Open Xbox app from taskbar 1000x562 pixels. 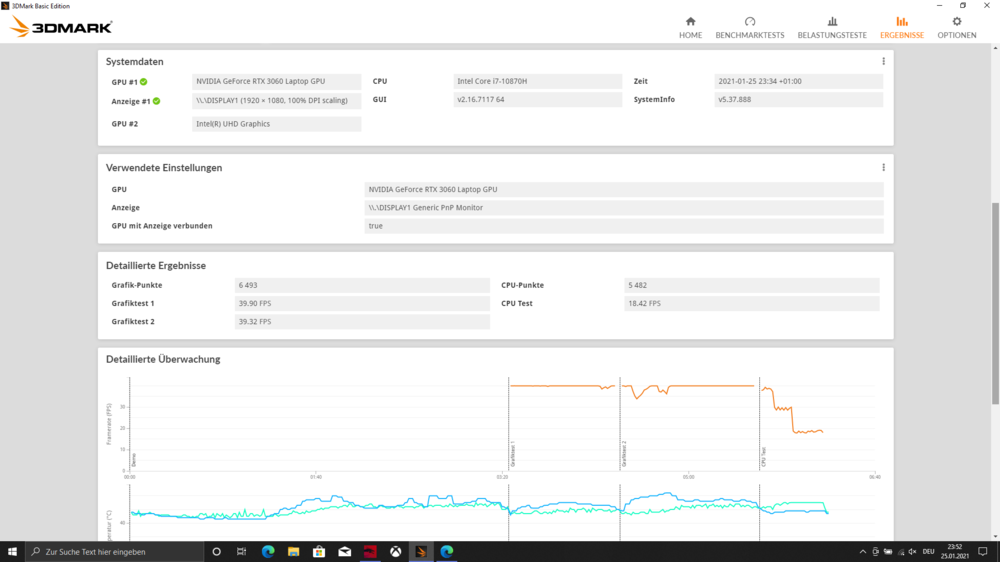(396, 551)
